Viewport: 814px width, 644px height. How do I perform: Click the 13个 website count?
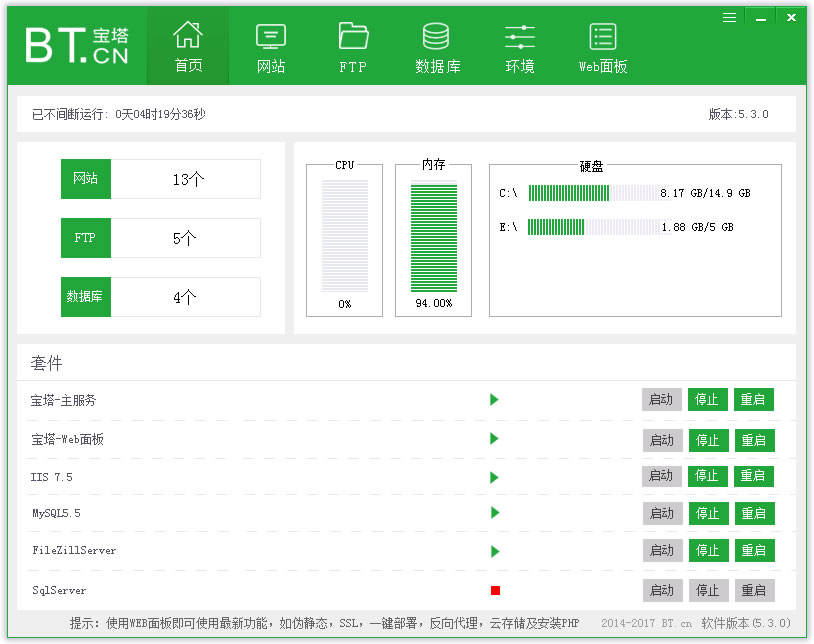[188, 180]
